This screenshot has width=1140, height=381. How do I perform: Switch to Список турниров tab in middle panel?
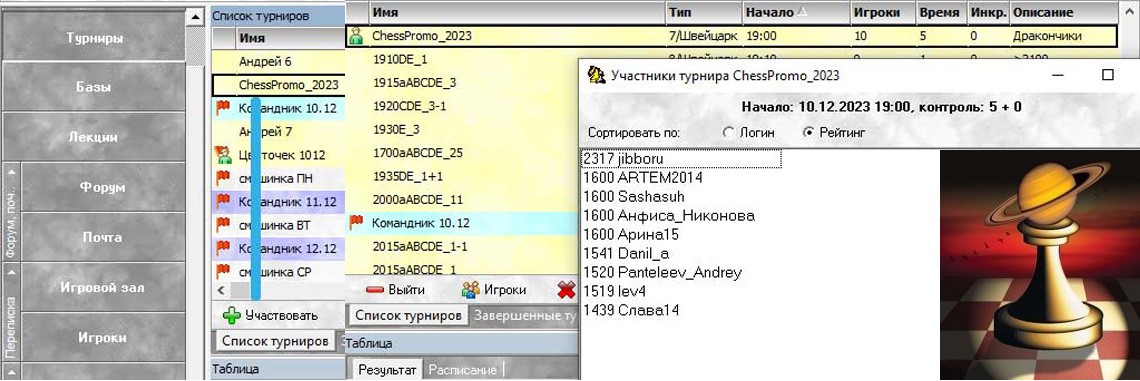[x=408, y=316]
